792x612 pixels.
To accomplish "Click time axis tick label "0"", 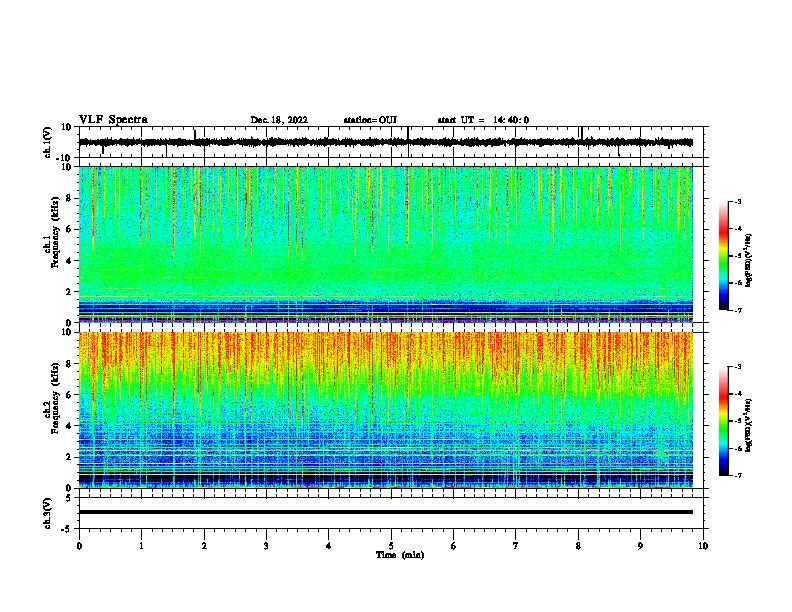I will tap(79, 546).
